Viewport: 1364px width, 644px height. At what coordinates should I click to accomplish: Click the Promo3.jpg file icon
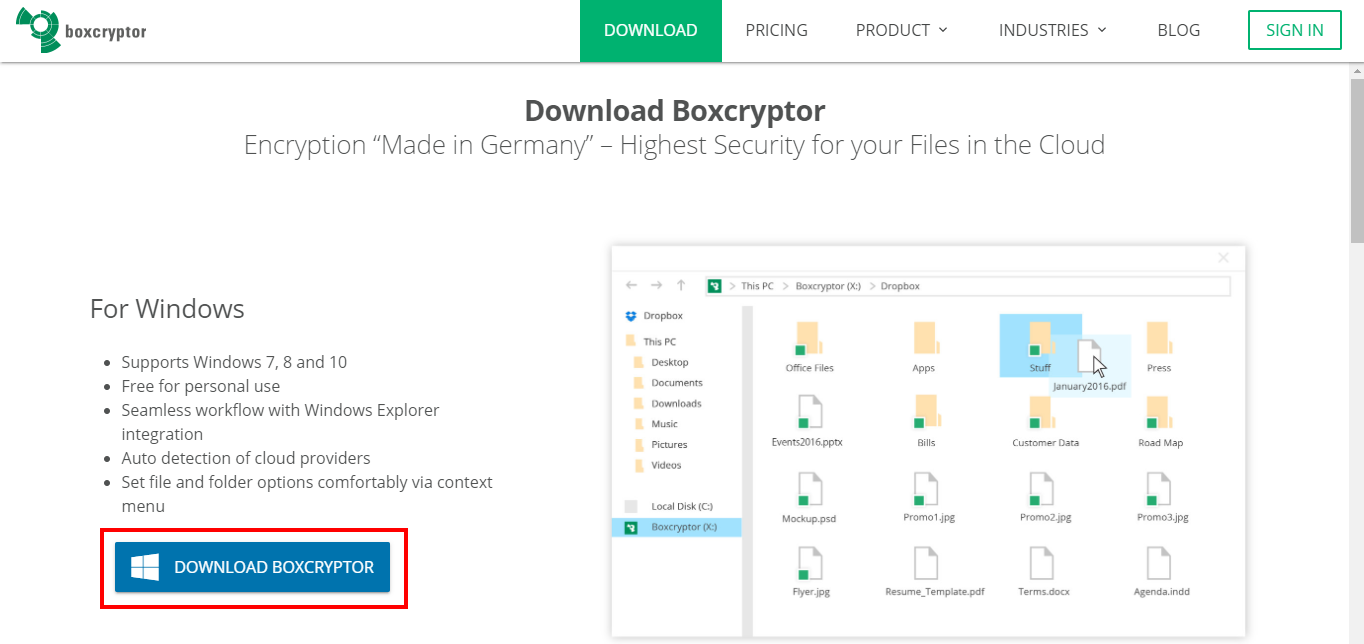tap(1160, 488)
